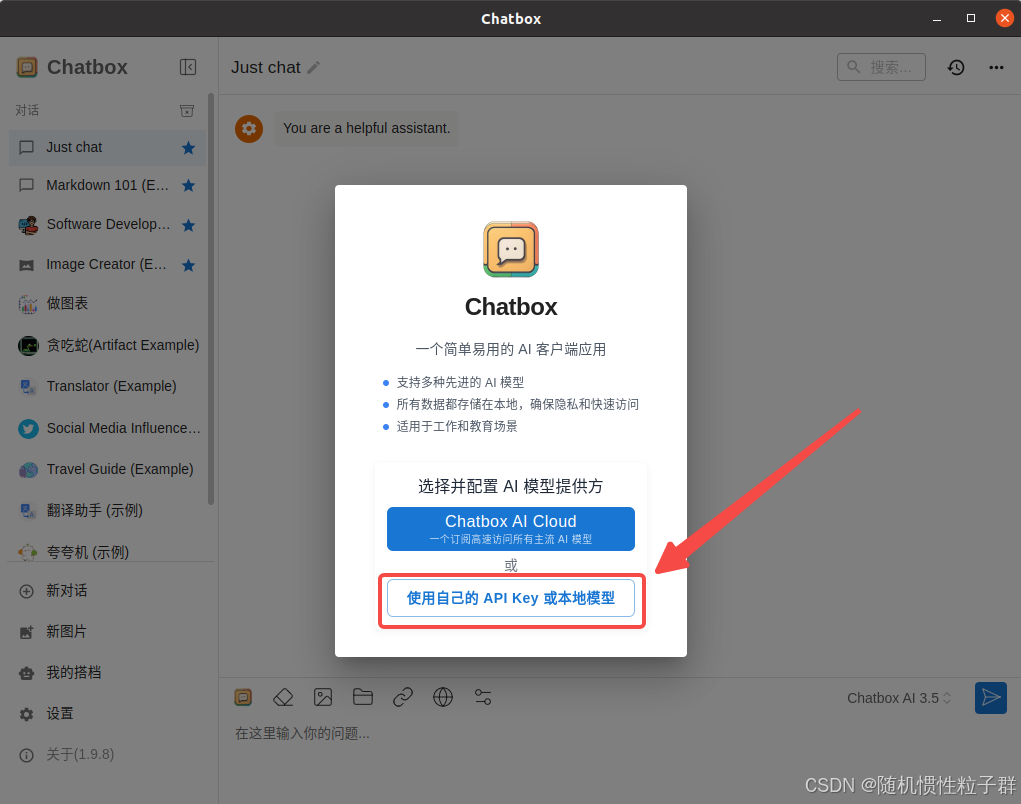Toggle web browsing globe icon
The height and width of the screenshot is (804, 1021).
[443, 697]
